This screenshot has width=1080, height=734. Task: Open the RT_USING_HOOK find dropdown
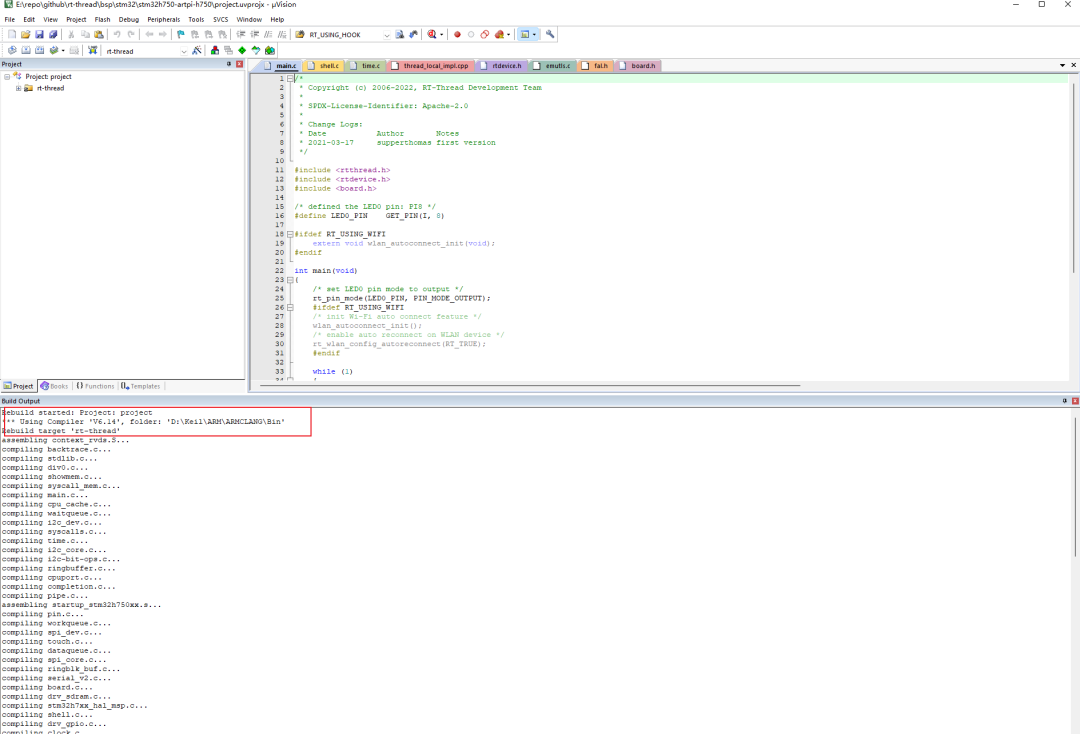click(x=386, y=34)
